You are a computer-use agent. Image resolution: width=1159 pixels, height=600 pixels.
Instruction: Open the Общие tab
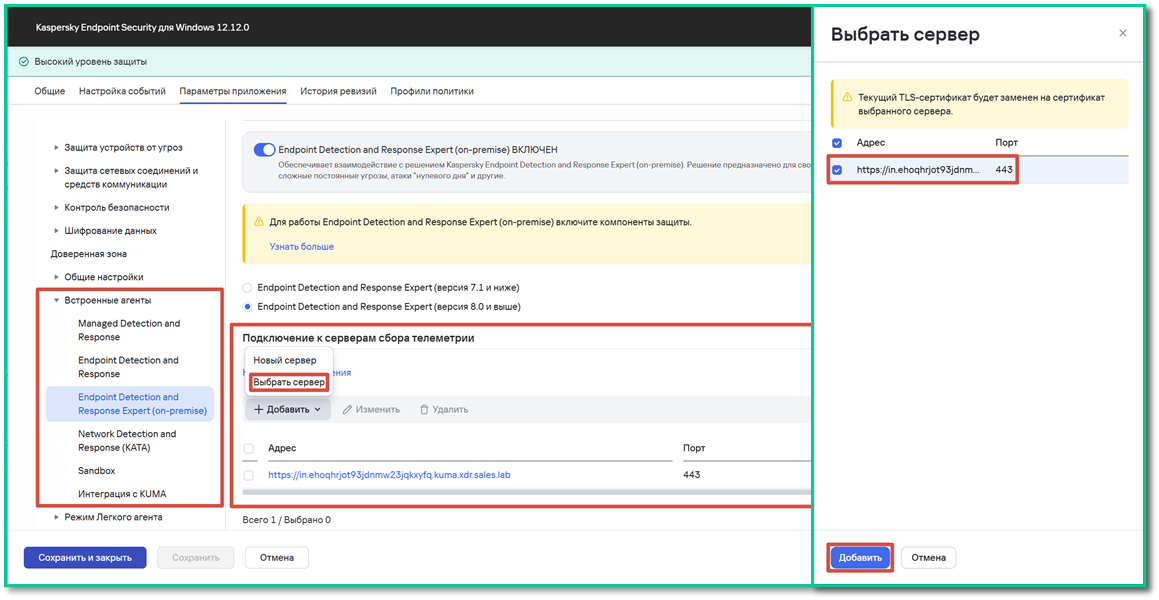(50, 92)
